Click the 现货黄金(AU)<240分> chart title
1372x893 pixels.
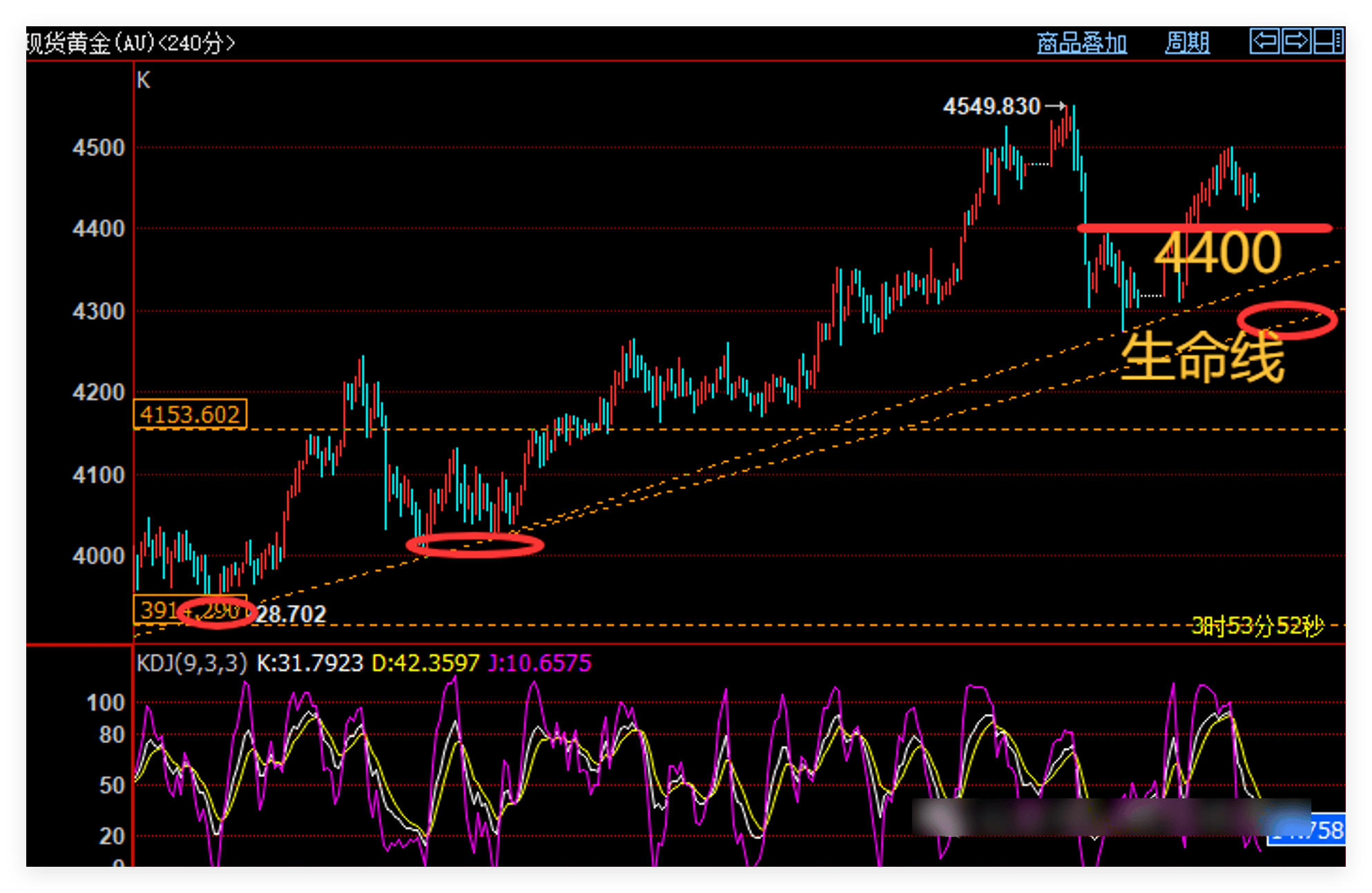tap(131, 44)
